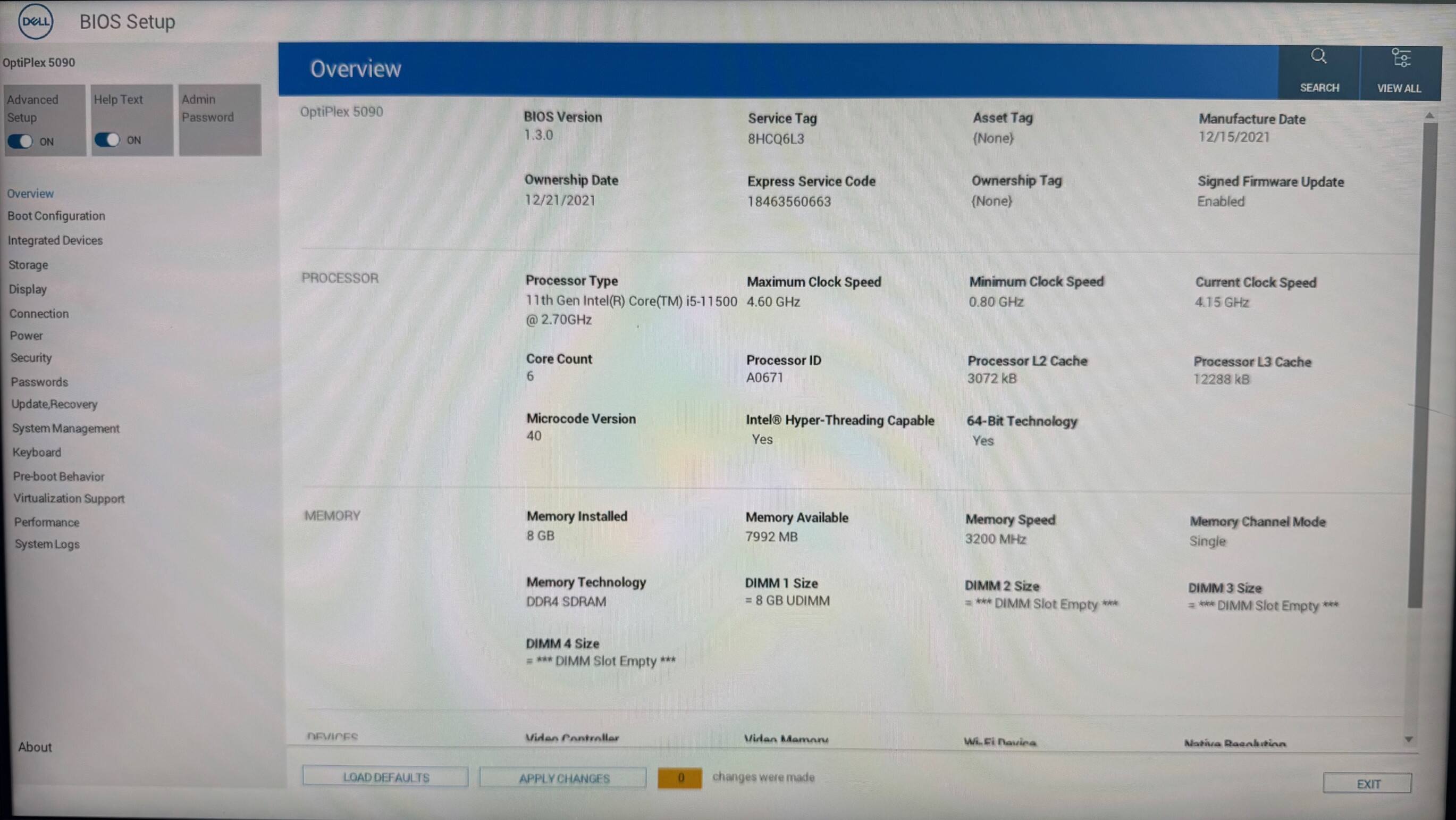Click Memory Technology DDR4 SDRAM value
The height and width of the screenshot is (820, 1456).
pyautogui.click(x=566, y=602)
